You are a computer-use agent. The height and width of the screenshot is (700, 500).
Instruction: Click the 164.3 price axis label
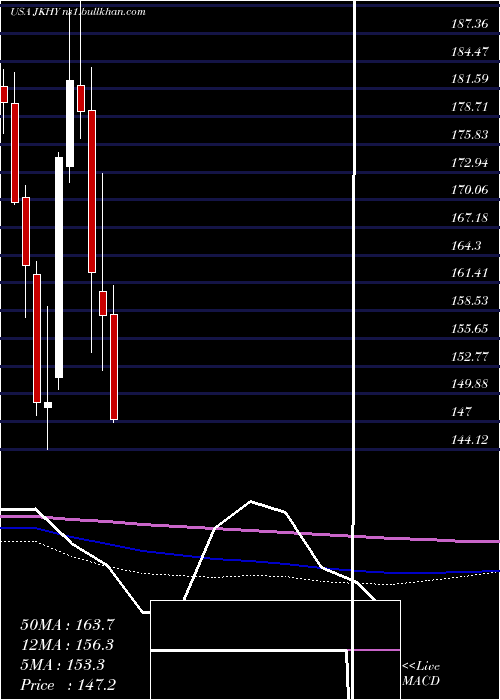(466, 246)
